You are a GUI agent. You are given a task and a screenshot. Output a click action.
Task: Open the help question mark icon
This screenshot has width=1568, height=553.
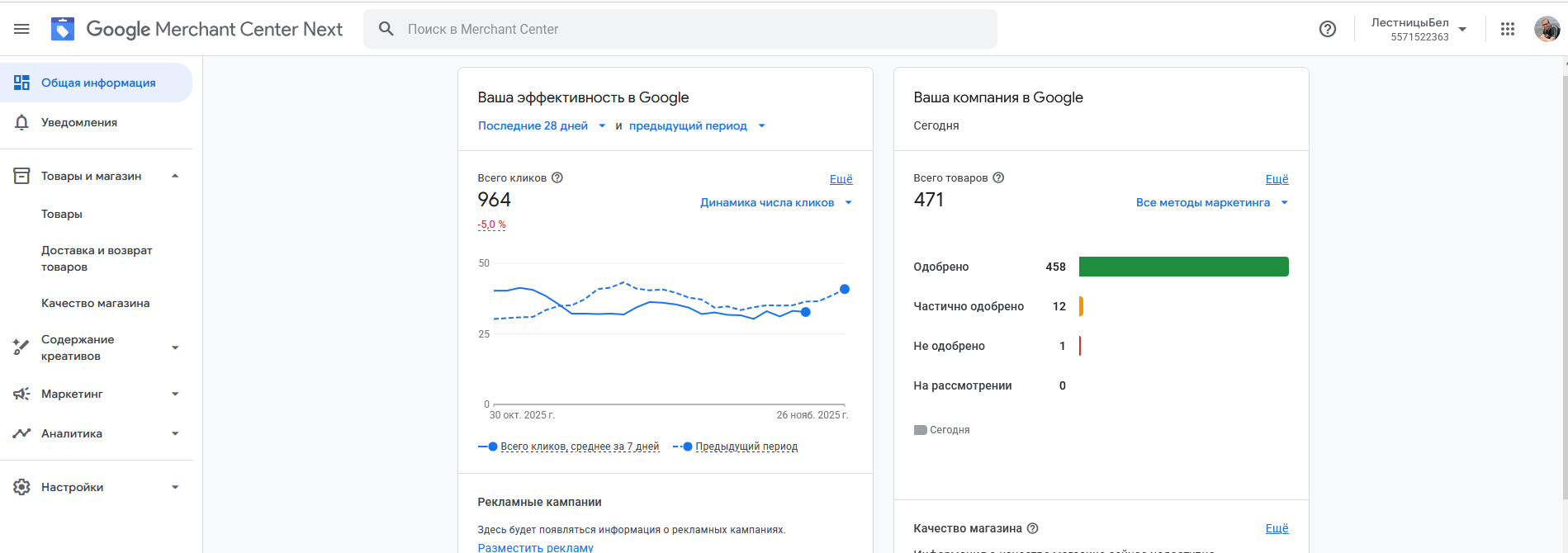1327,29
